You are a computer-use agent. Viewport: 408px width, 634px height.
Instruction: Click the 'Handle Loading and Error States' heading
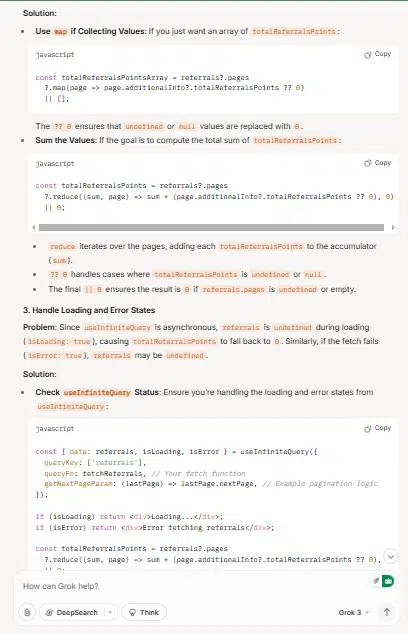pyautogui.click(x=89, y=310)
